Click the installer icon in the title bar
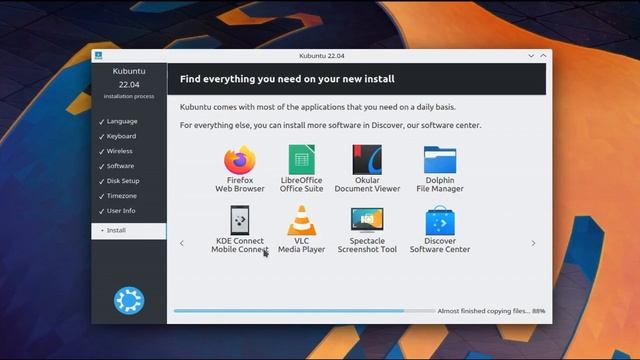640x360 pixels. click(x=98, y=56)
